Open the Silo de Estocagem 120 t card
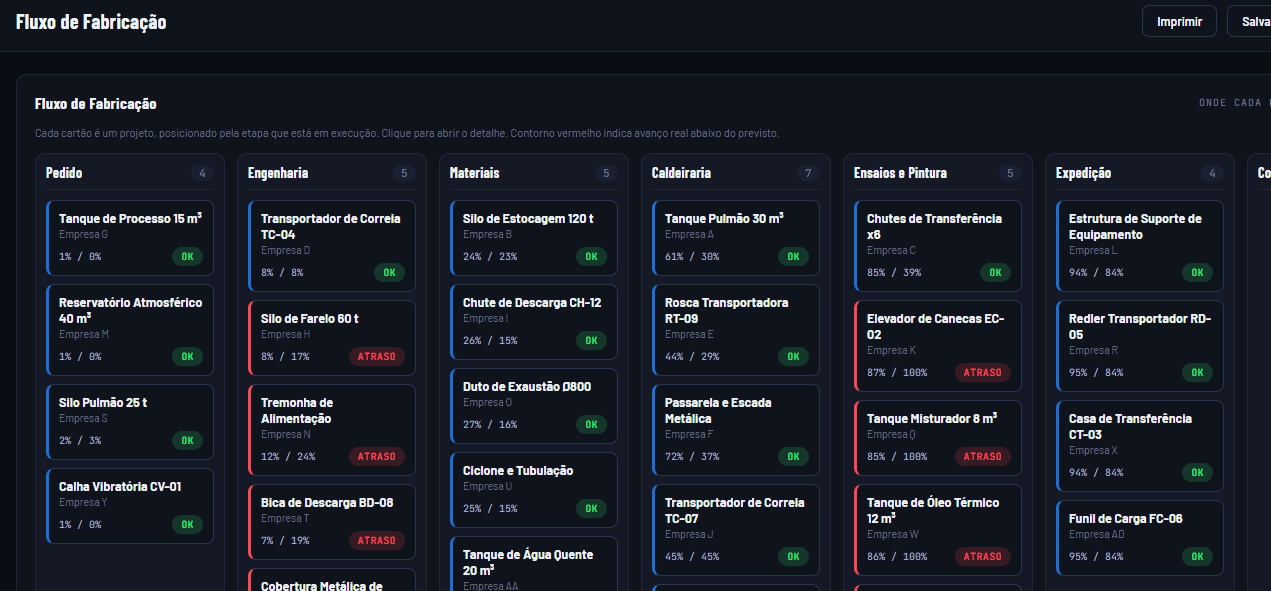This screenshot has height=591, width=1271. tap(534, 238)
